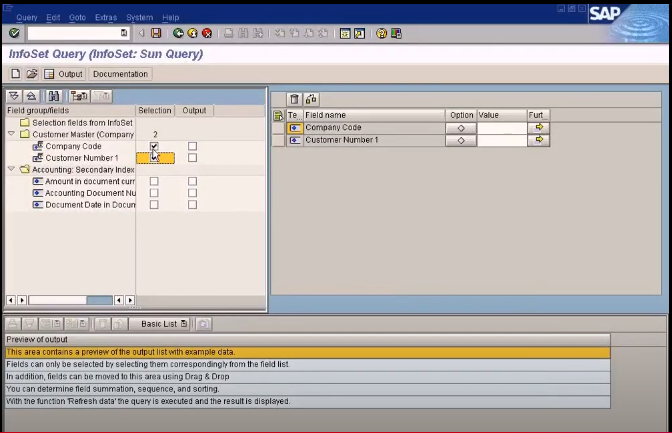Image resolution: width=672 pixels, height=433 pixels.
Task: Click the green checkmark Enter icon
Action: (x=14, y=33)
